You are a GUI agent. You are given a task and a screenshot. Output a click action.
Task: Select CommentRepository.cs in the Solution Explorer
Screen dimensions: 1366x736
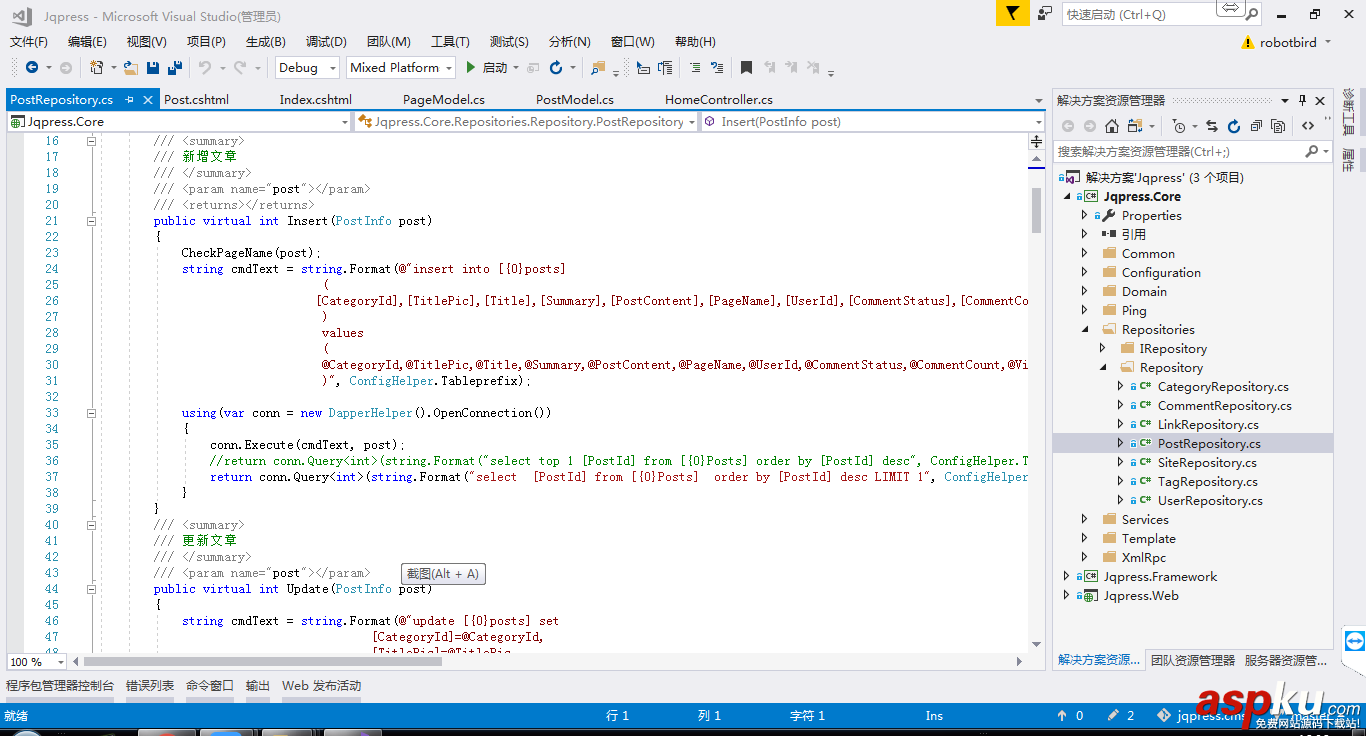point(1224,406)
